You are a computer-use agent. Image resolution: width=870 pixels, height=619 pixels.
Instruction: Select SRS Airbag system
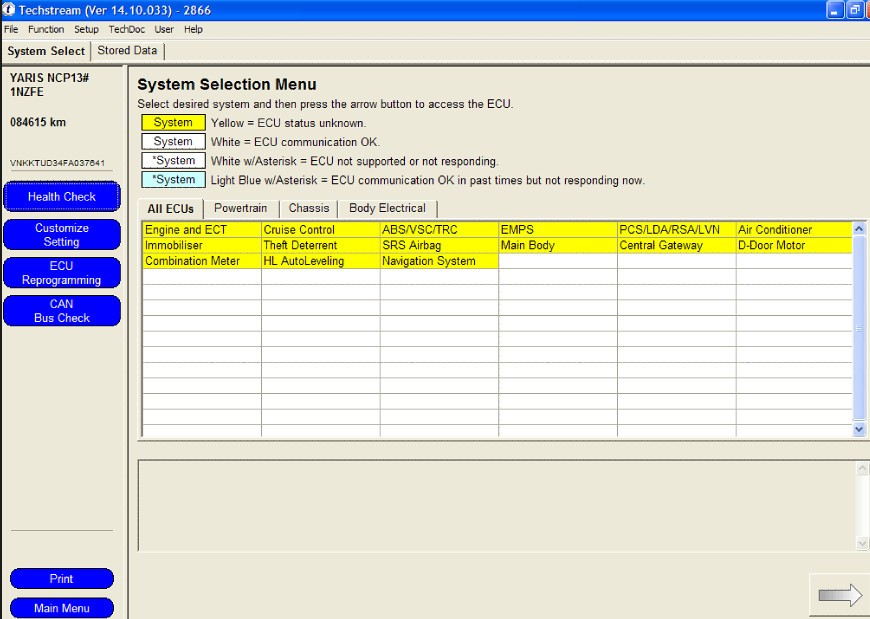pos(439,245)
